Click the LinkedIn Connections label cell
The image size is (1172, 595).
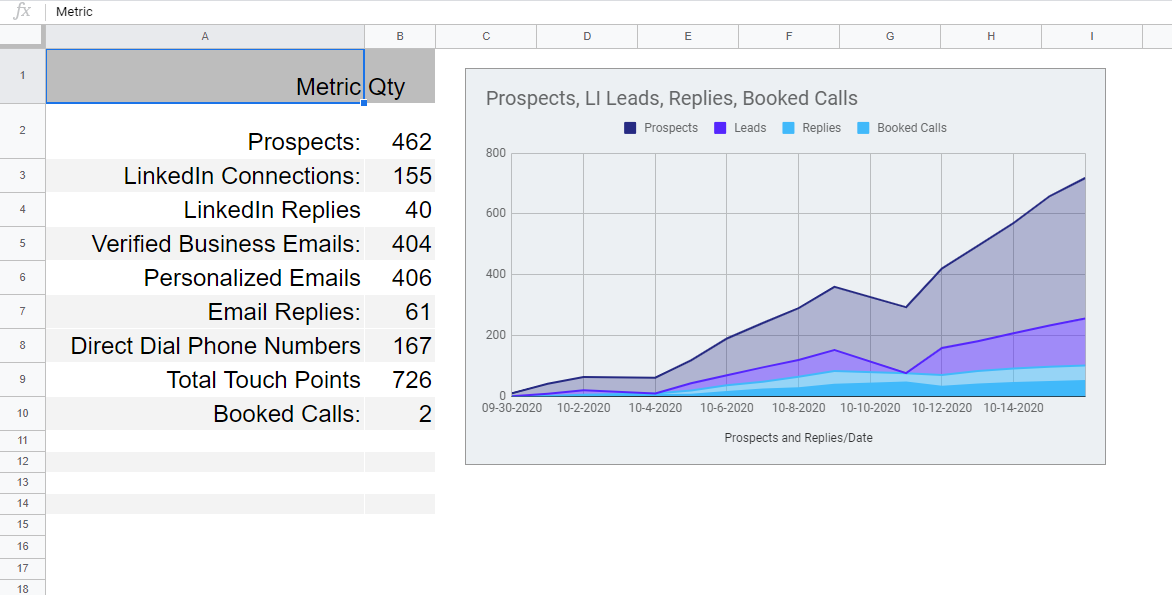click(x=205, y=175)
